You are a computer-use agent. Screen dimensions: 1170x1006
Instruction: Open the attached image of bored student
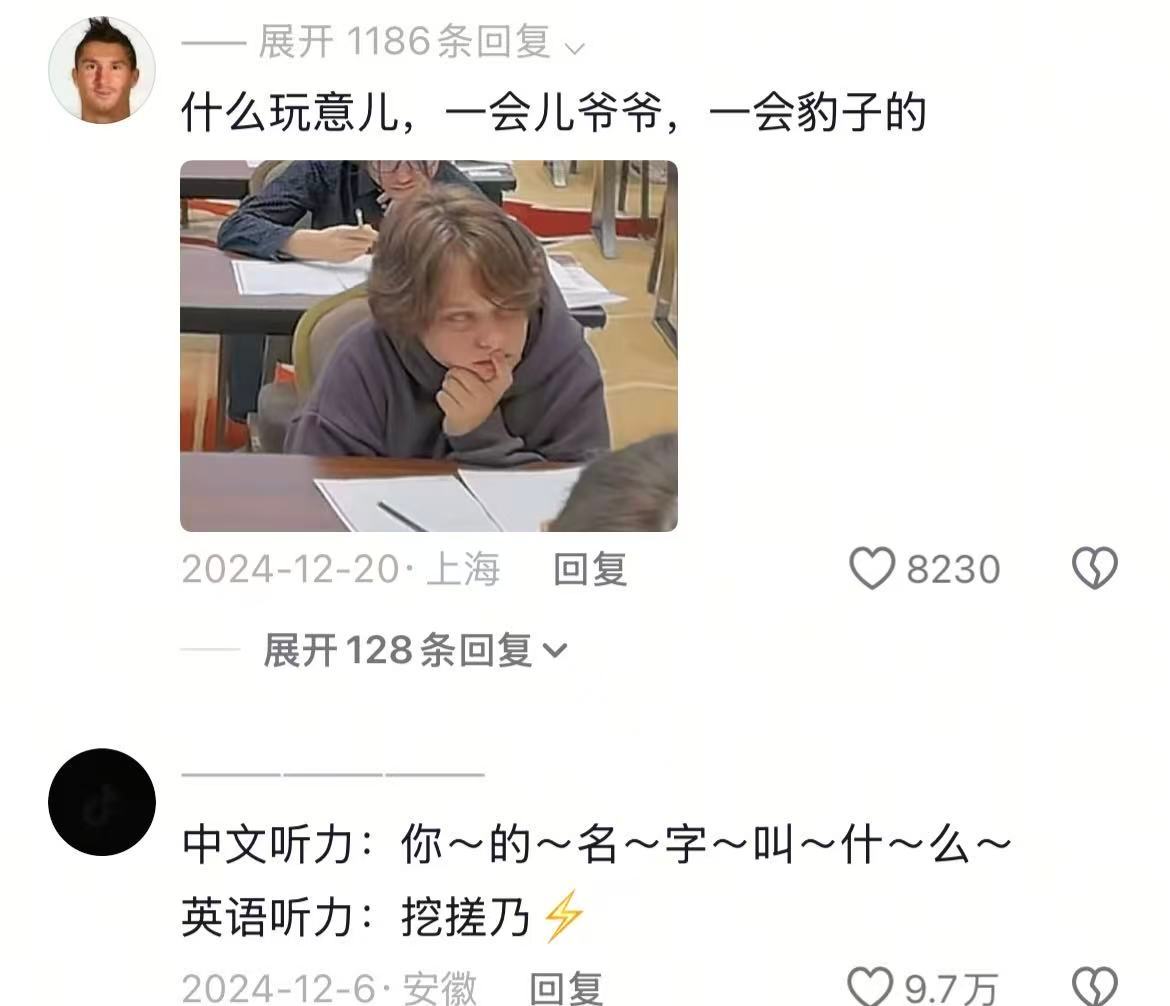[429, 346]
